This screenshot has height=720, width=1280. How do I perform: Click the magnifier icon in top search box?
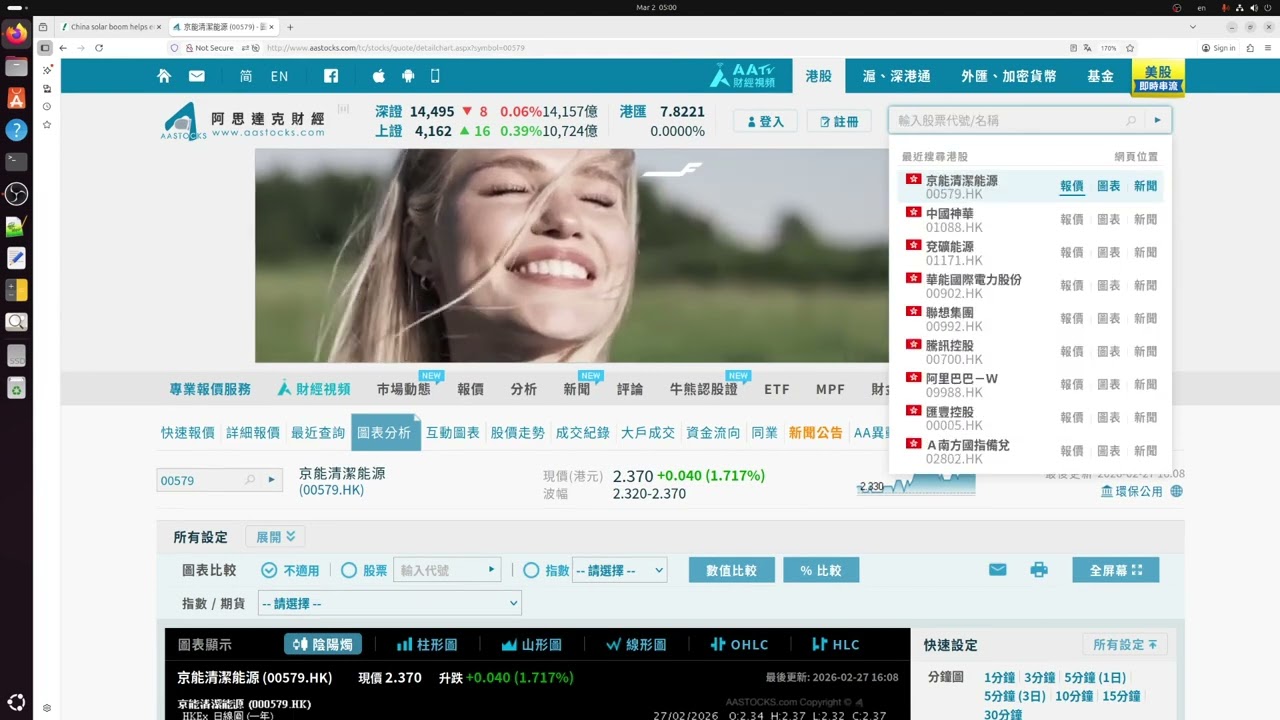point(1131,120)
